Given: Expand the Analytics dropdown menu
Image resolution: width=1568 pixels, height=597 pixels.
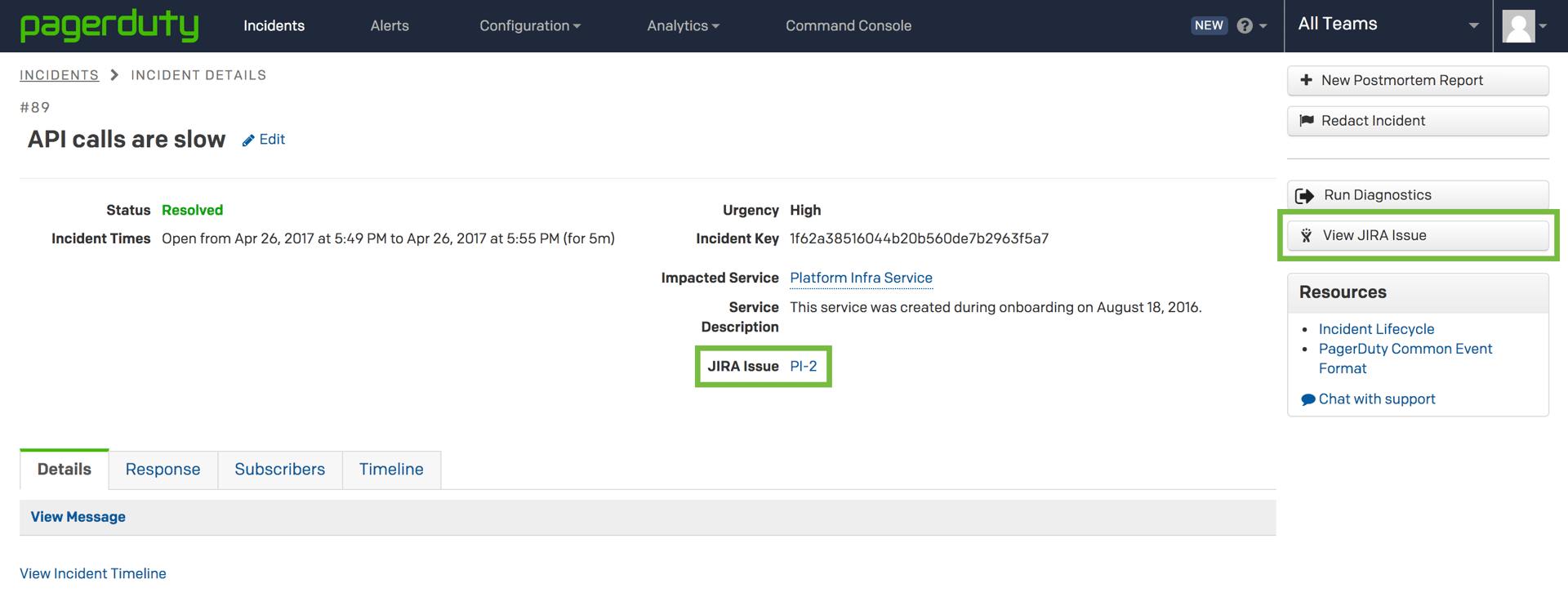Looking at the screenshot, I should (683, 25).
